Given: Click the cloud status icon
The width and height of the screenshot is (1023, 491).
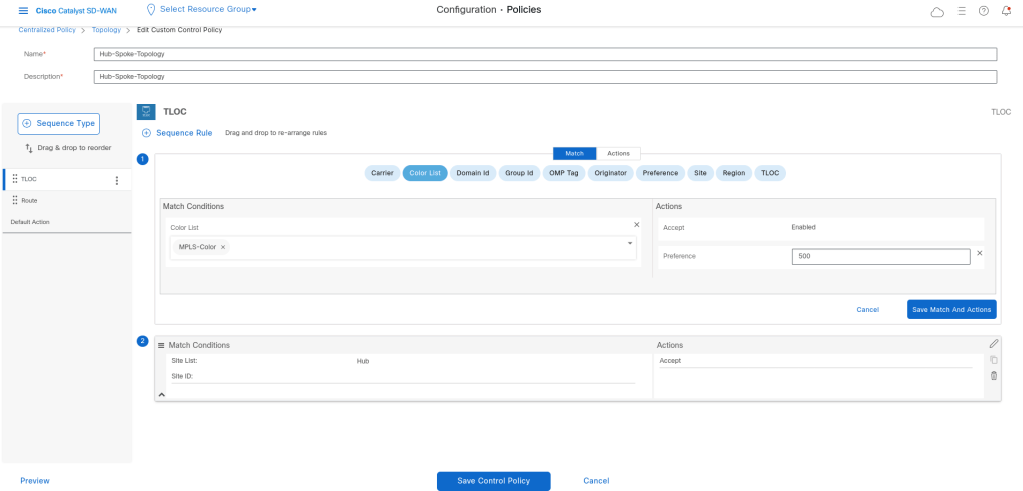Looking at the screenshot, I should (937, 11).
